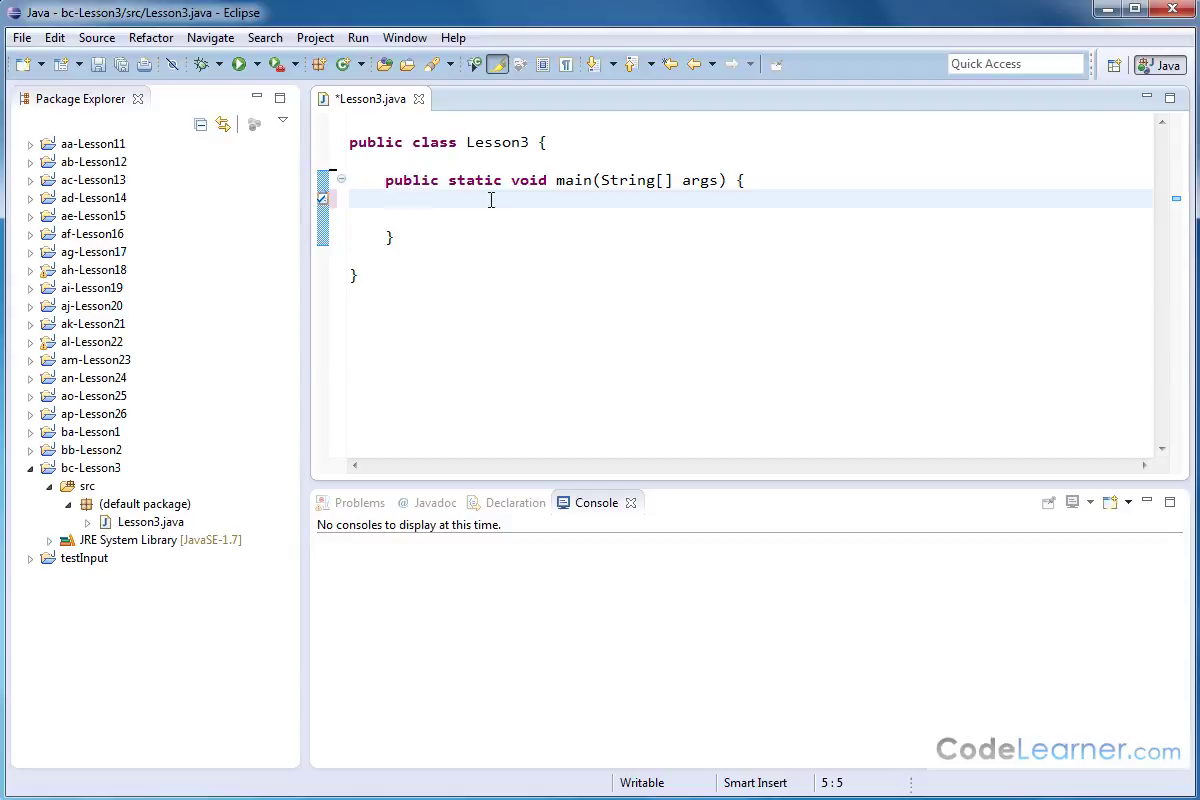The width and height of the screenshot is (1200, 800).
Task: Expand the JRE System Library node
Action: [49, 540]
